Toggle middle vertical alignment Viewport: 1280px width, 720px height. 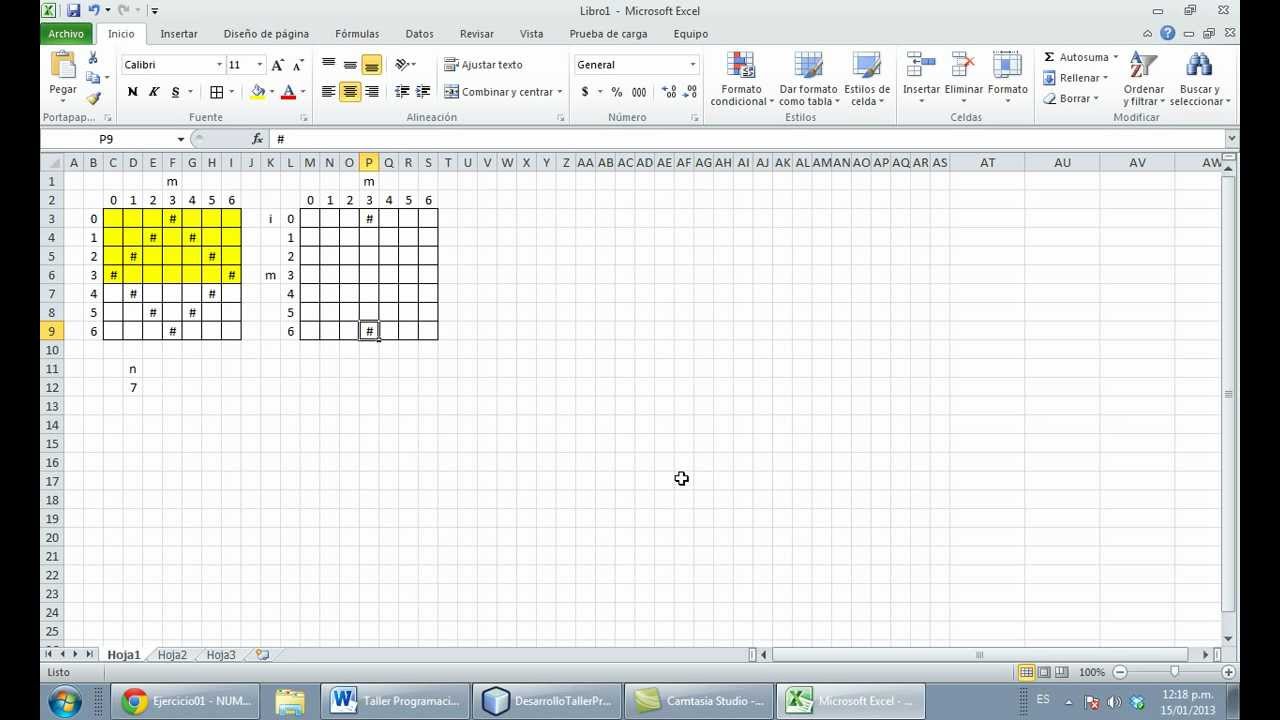pos(350,65)
